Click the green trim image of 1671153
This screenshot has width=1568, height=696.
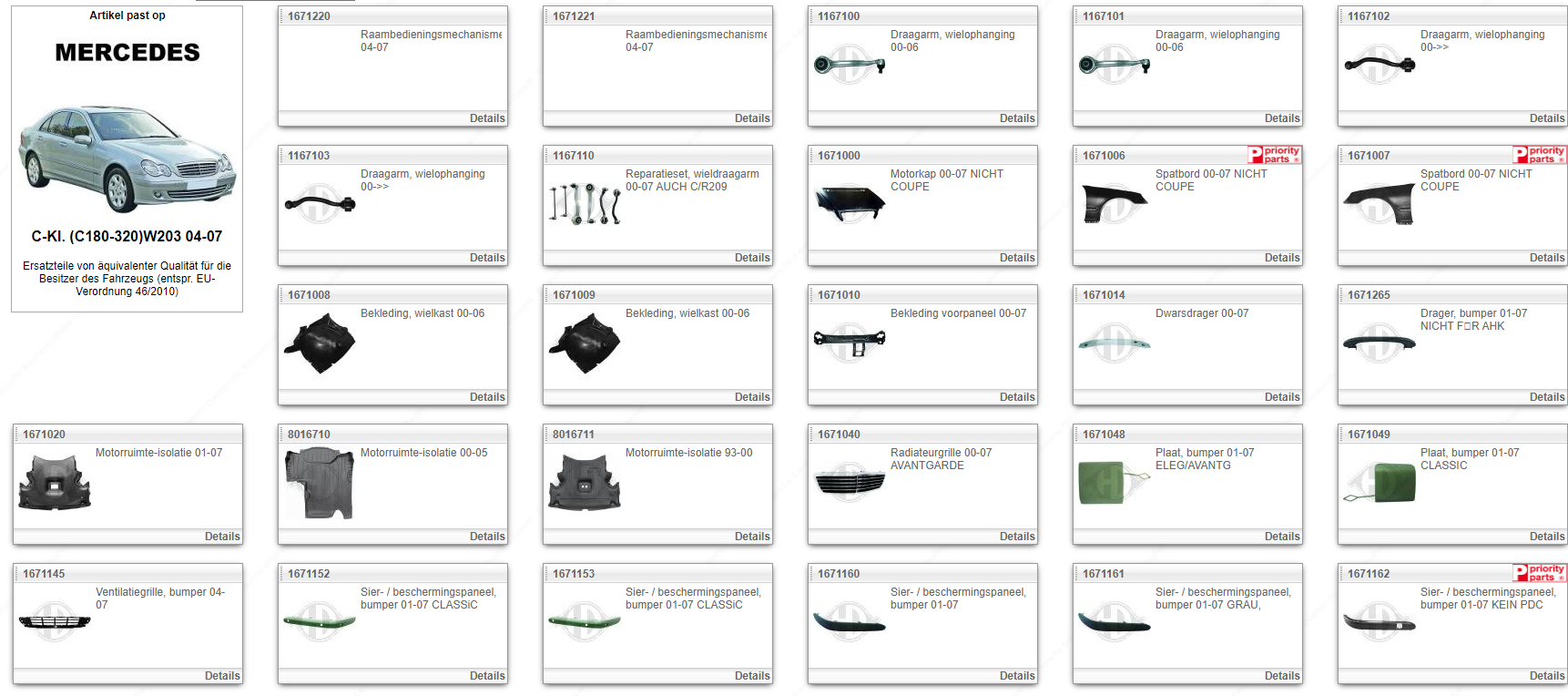[585, 622]
